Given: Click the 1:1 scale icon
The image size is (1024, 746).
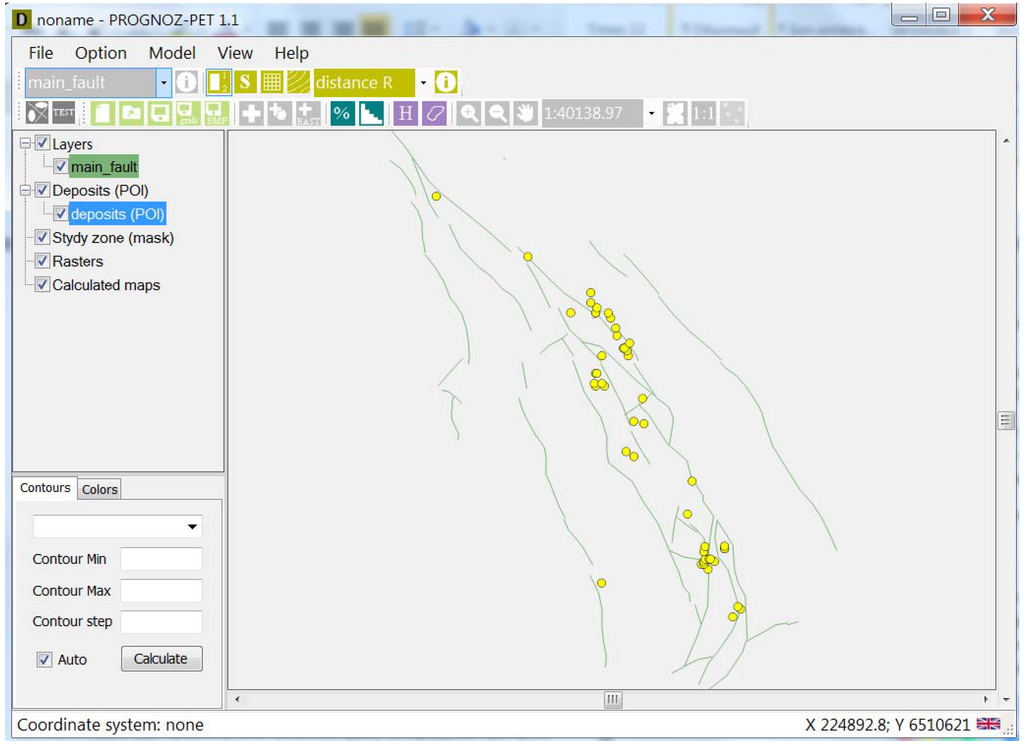Looking at the screenshot, I should click(x=703, y=113).
